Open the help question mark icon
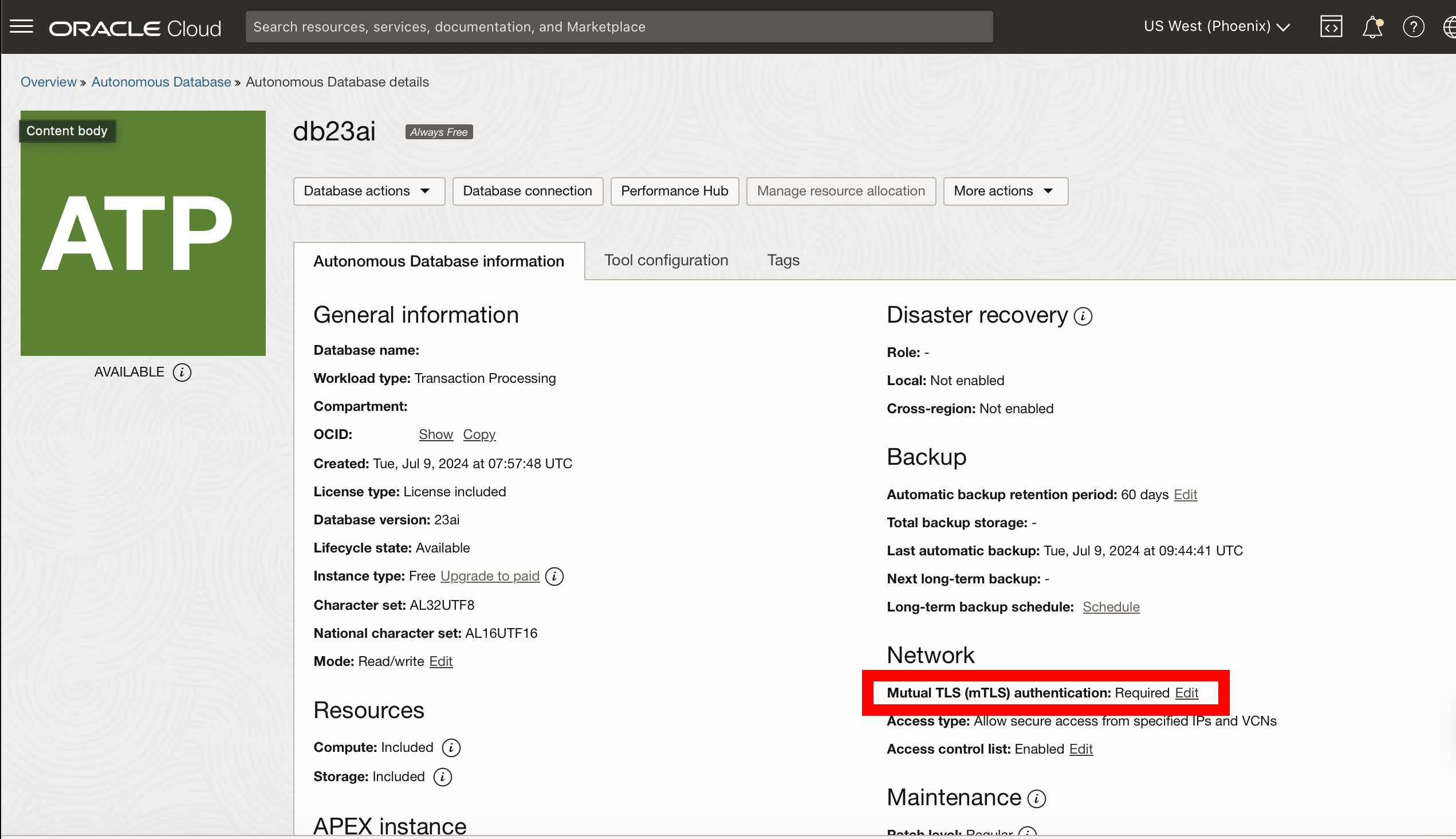This screenshot has height=839, width=1456. [x=1414, y=26]
